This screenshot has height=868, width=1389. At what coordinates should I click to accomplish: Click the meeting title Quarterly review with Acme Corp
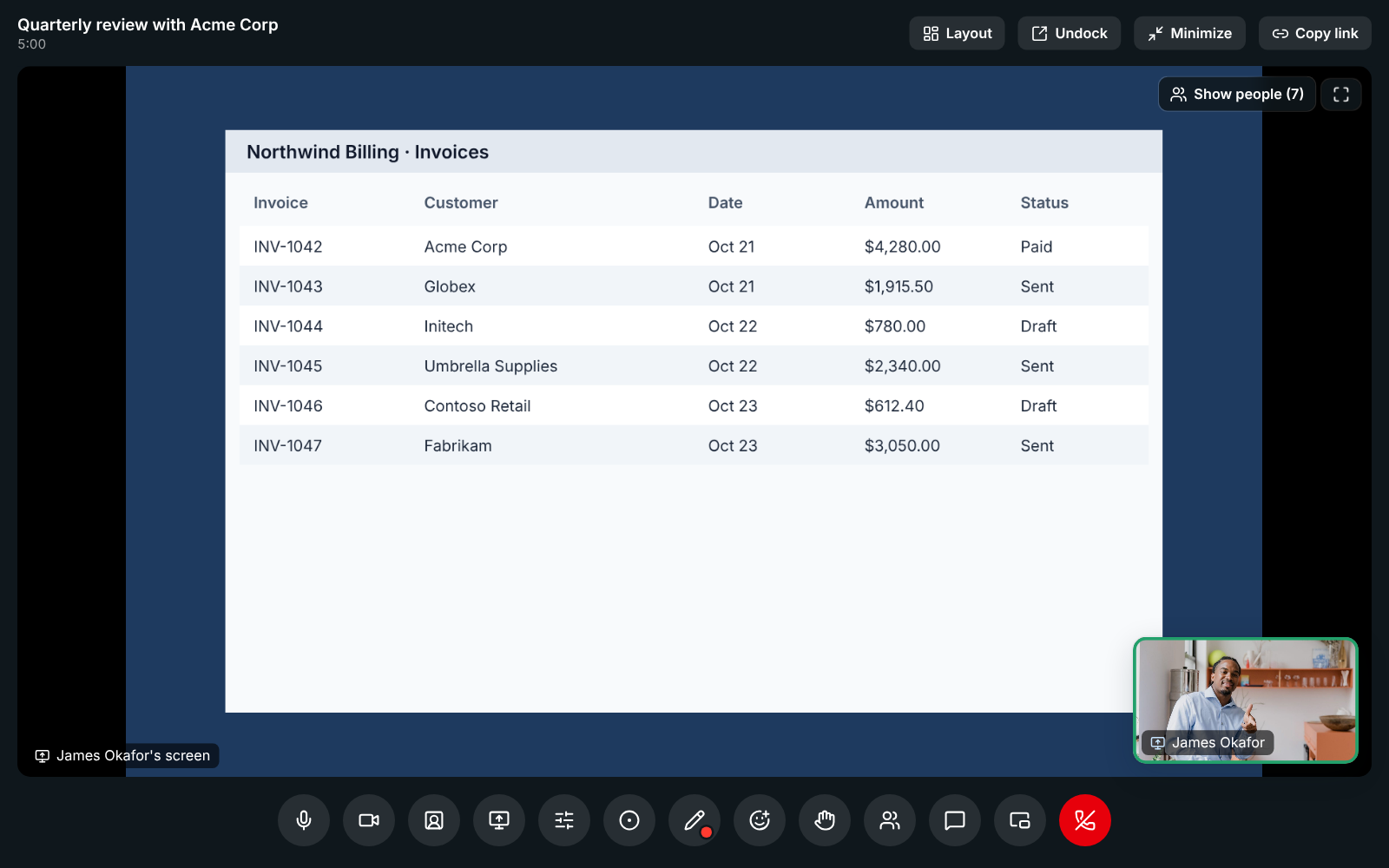tap(148, 25)
